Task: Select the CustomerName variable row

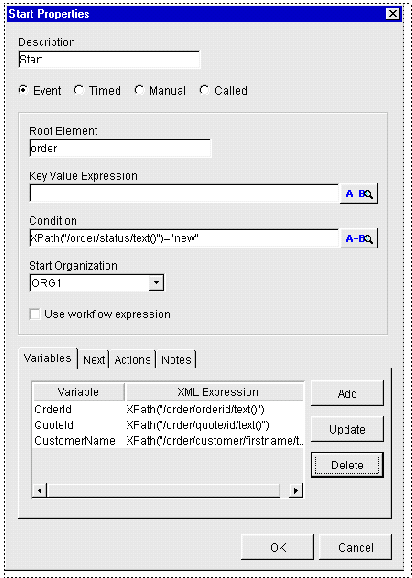Action: (x=168, y=441)
